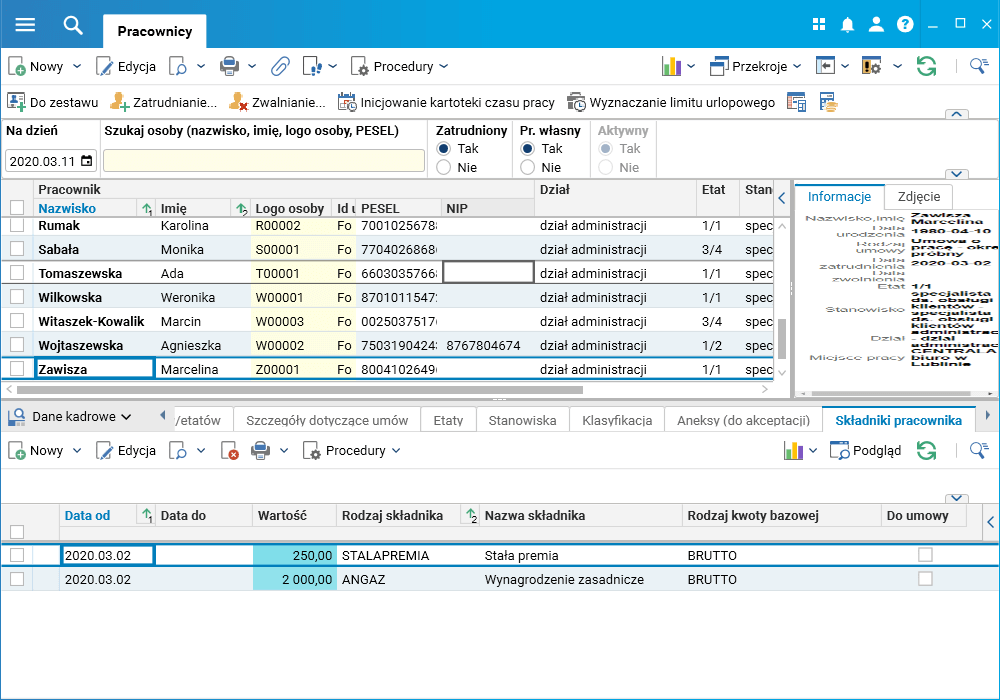Click the help question mark icon
The image size is (1000, 700).
905,25
